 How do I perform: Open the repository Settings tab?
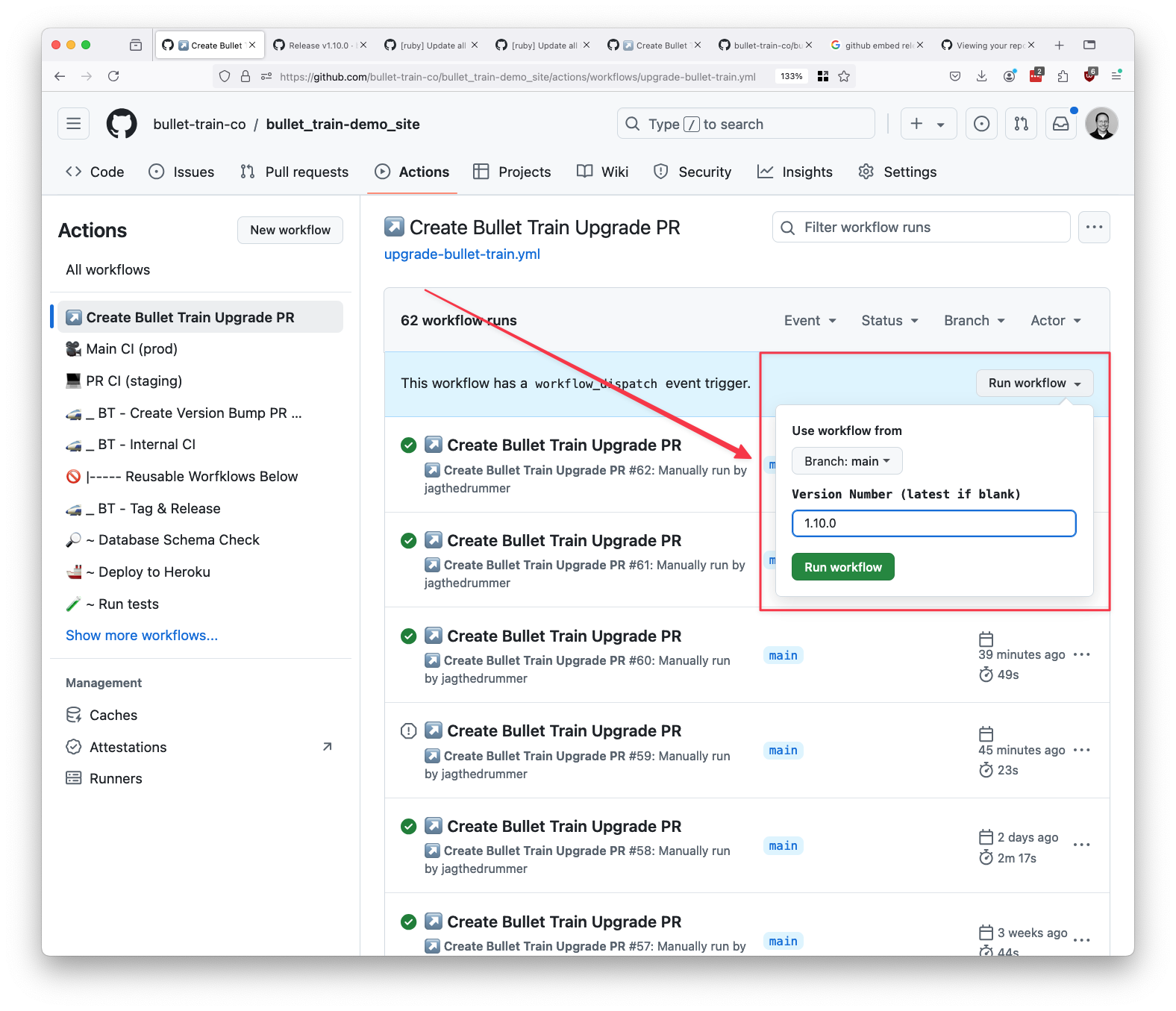coord(897,172)
